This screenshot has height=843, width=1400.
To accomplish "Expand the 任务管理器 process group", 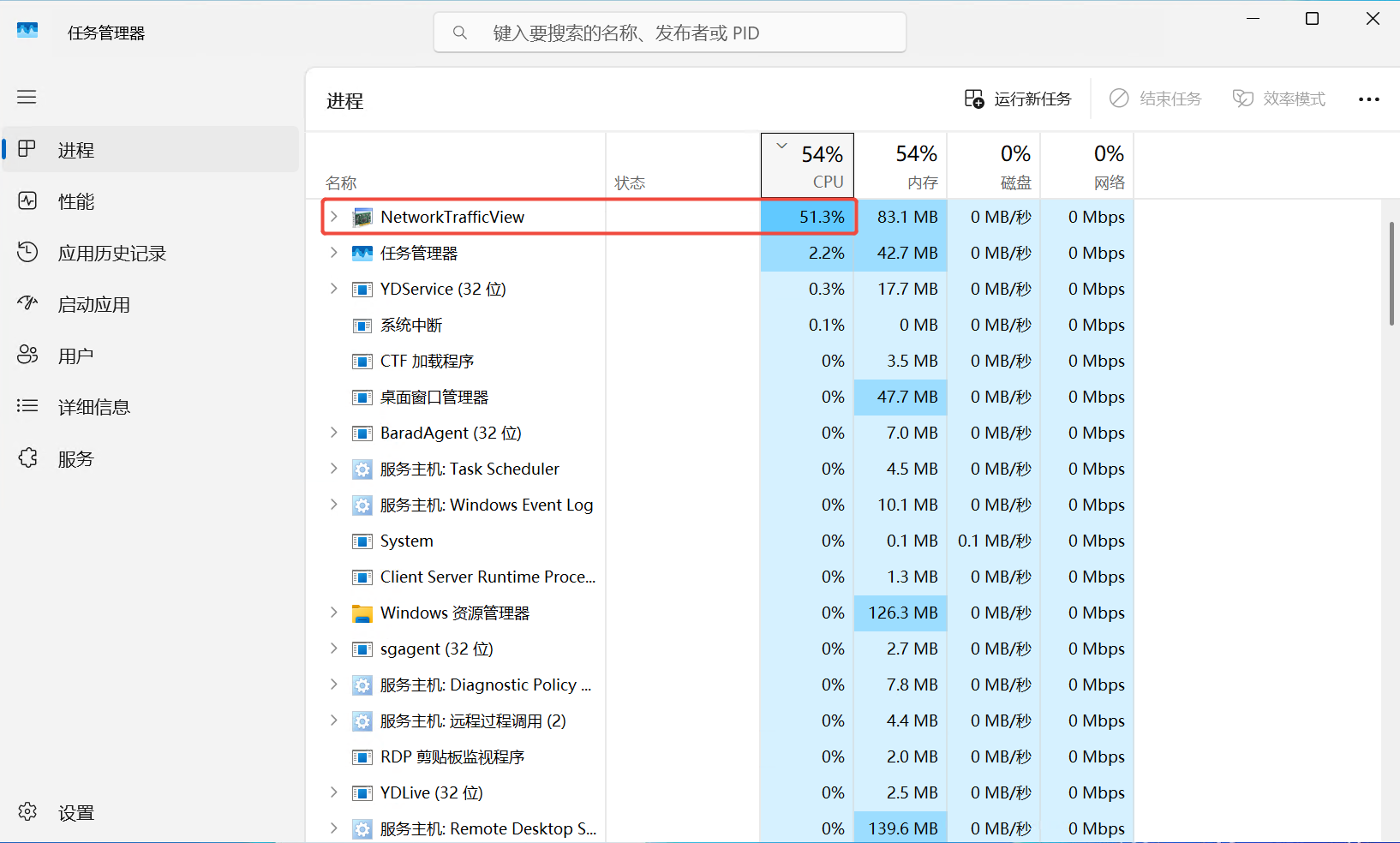I will (x=334, y=253).
